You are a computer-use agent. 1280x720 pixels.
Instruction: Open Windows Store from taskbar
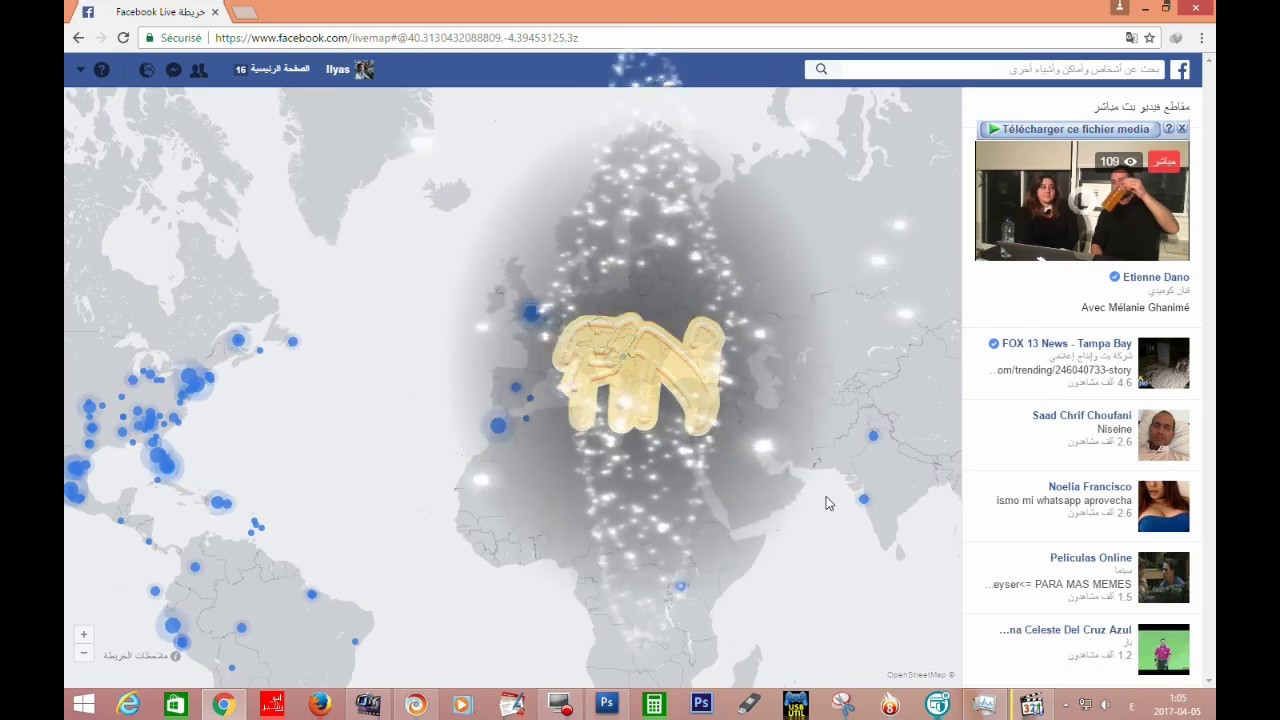175,705
